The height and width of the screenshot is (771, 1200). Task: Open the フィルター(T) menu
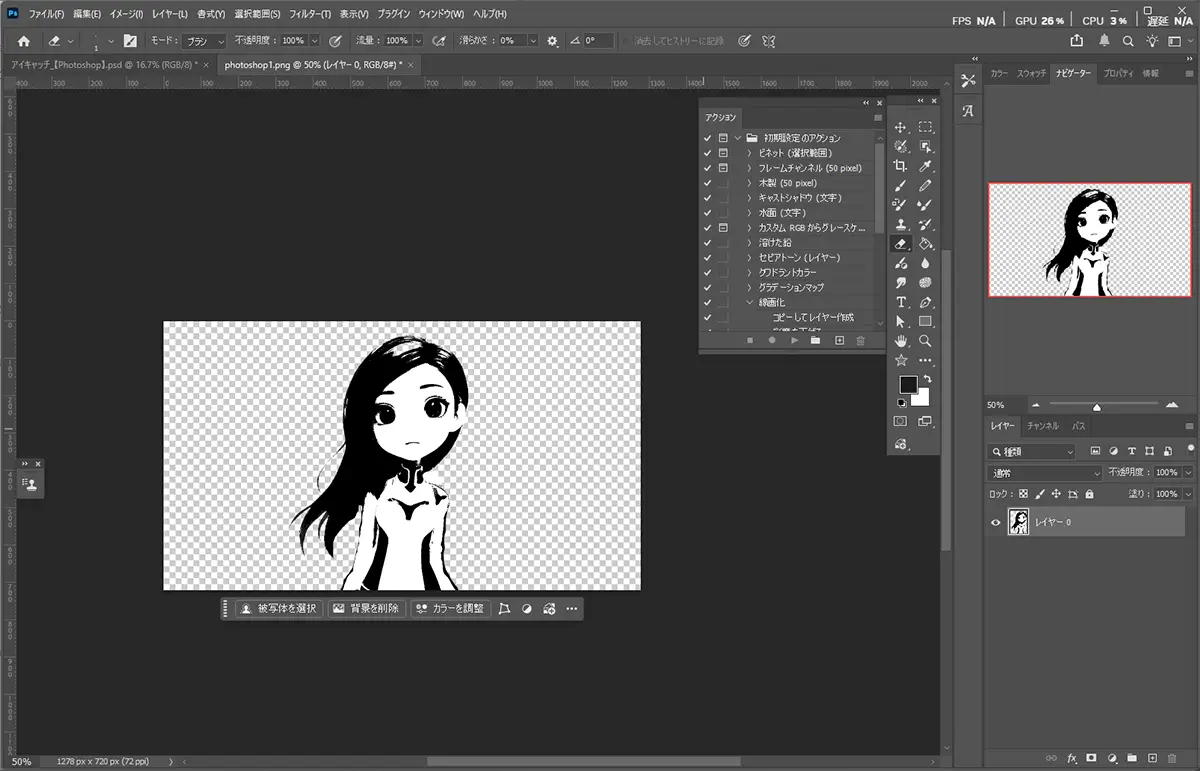pos(309,15)
